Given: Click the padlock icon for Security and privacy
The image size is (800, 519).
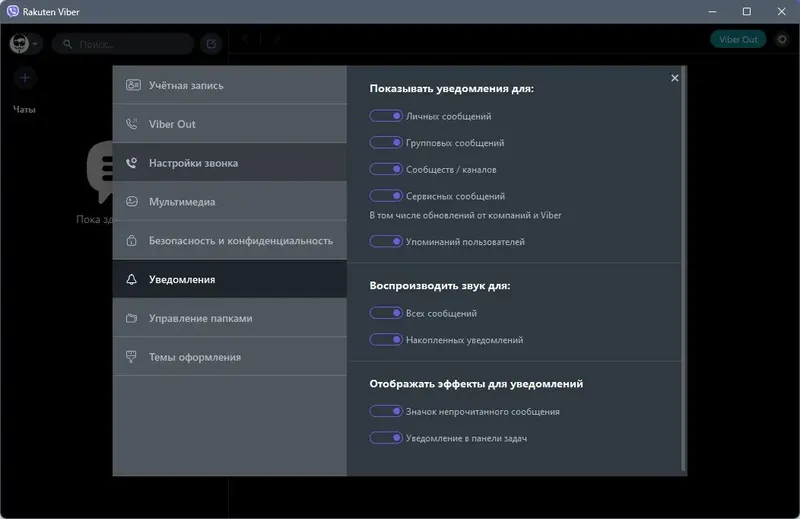Looking at the screenshot, I should pyautogui.click(x=132, y=240).
